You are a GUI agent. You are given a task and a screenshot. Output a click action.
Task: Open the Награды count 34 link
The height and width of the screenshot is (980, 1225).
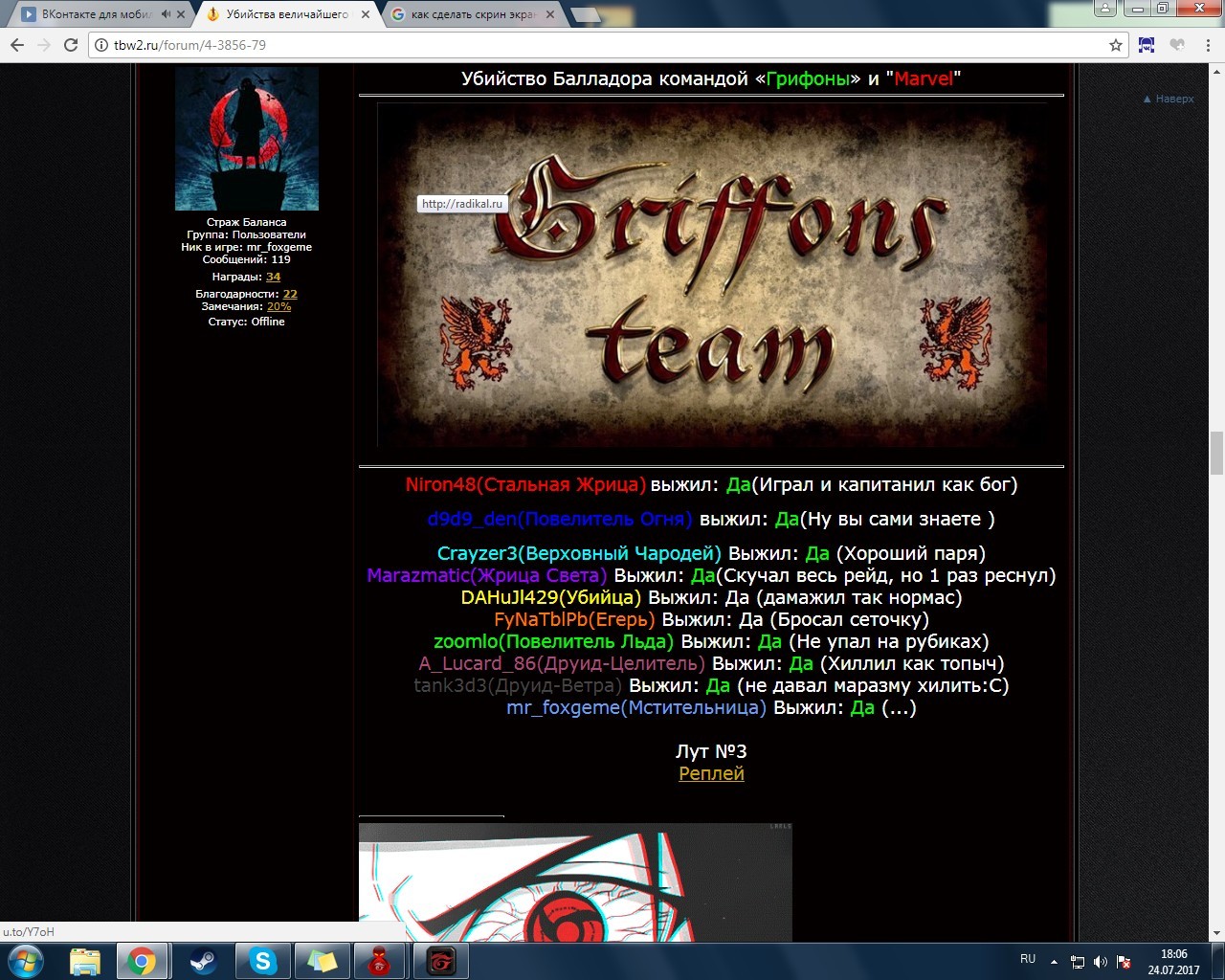coord(274,277)
